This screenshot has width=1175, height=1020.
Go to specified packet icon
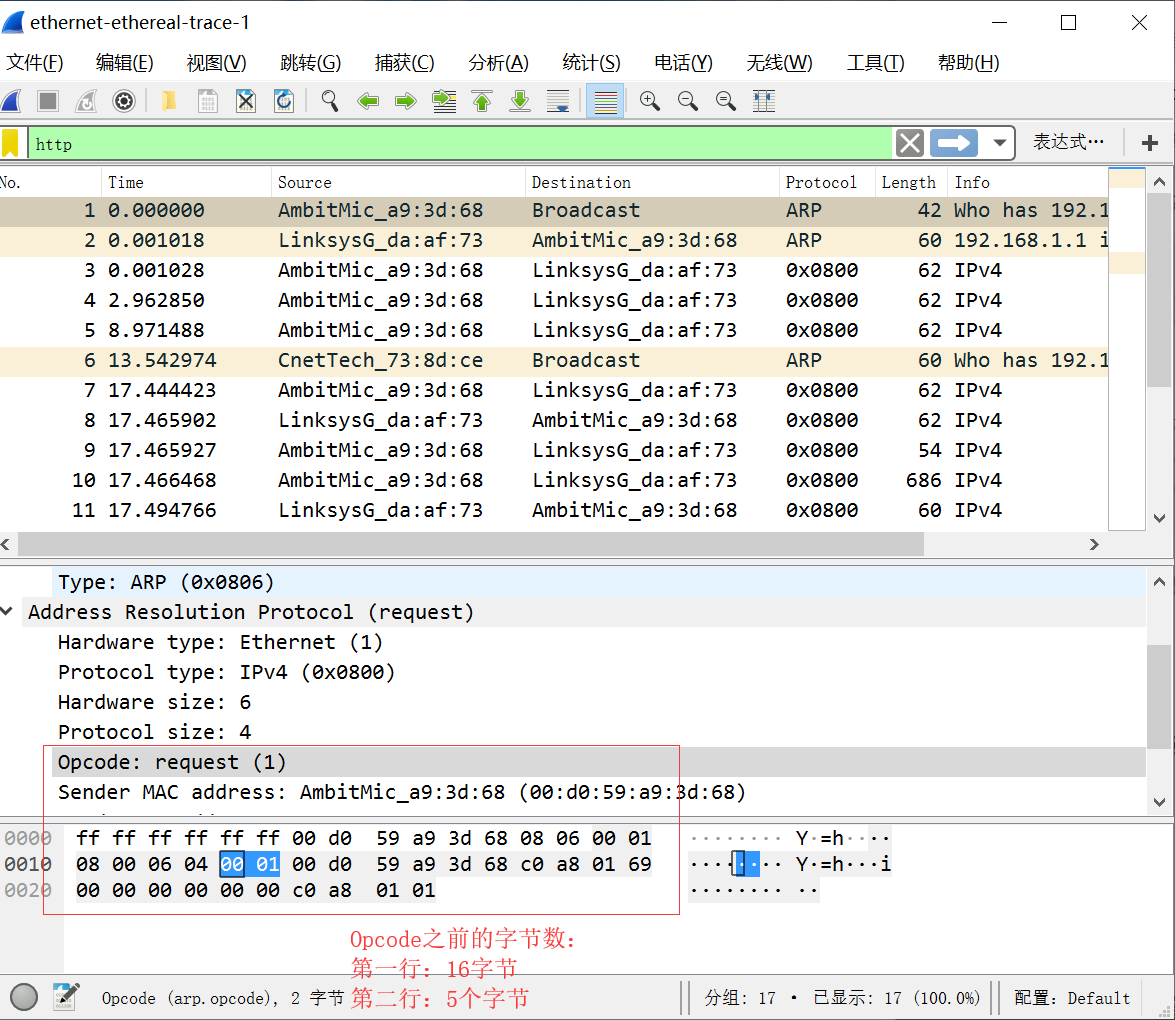coord(444,100)
